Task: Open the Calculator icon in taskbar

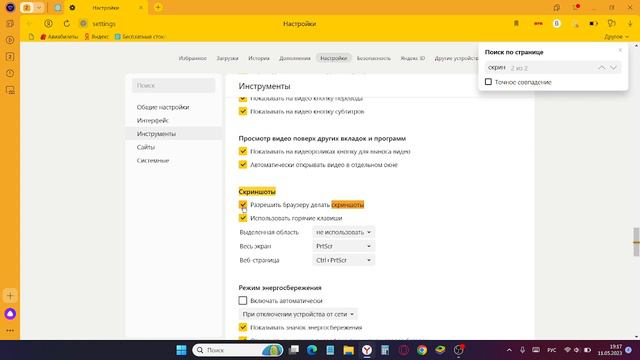Action: point(385,350)
